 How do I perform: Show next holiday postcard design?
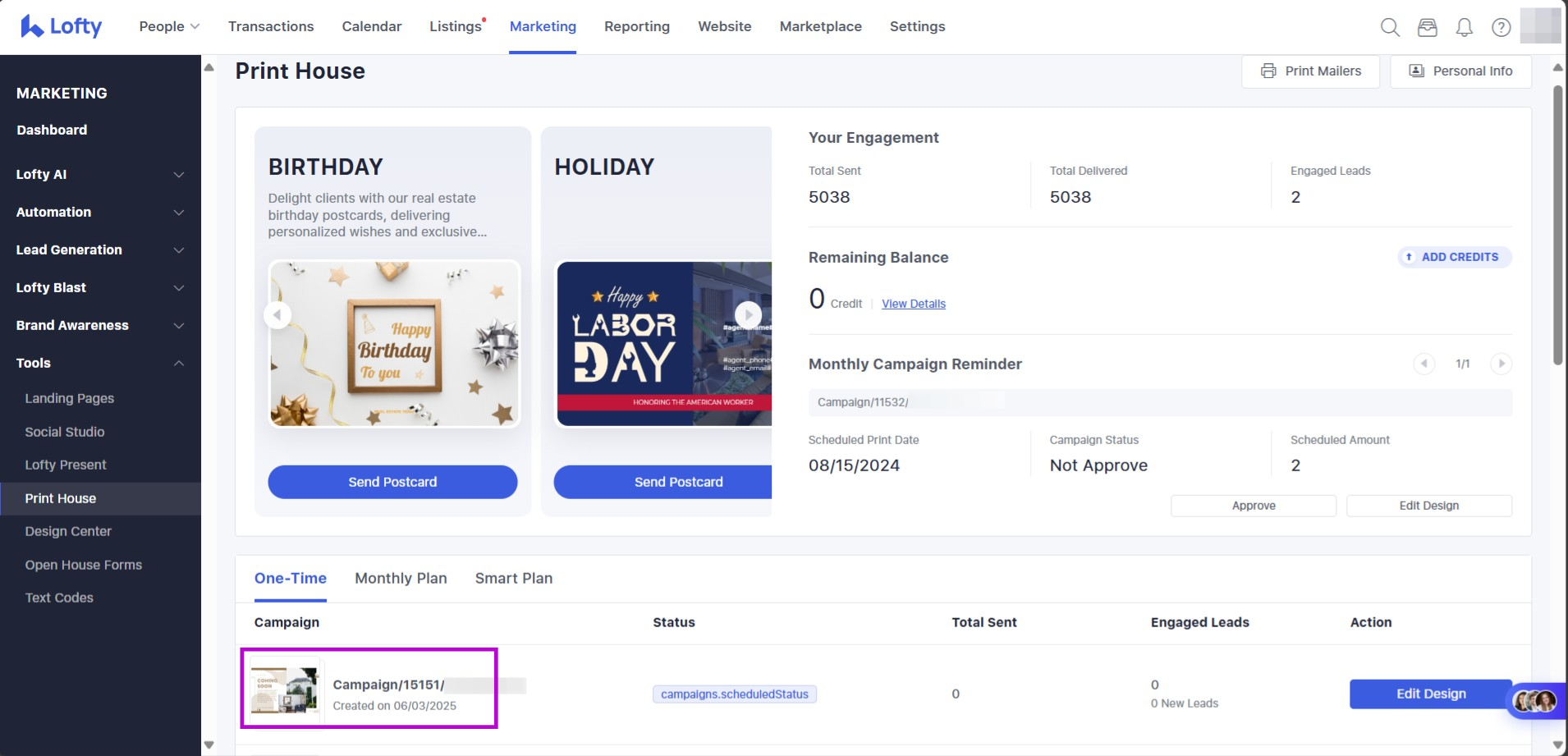pos(747,314)
